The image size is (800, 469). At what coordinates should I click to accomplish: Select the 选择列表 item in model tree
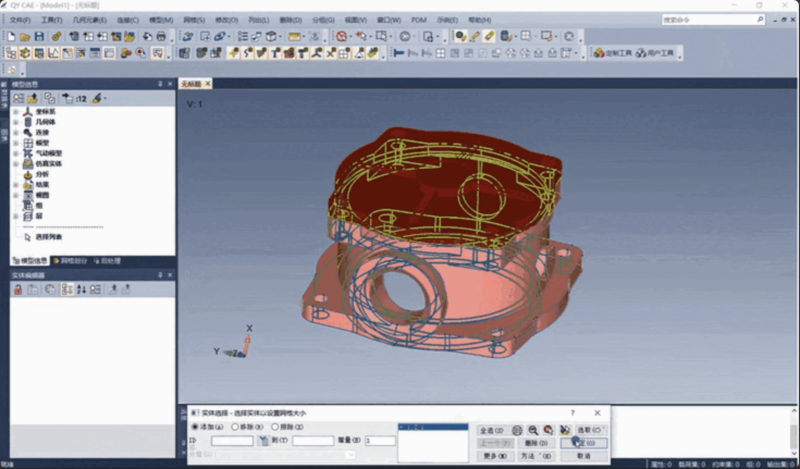(48, 237)
